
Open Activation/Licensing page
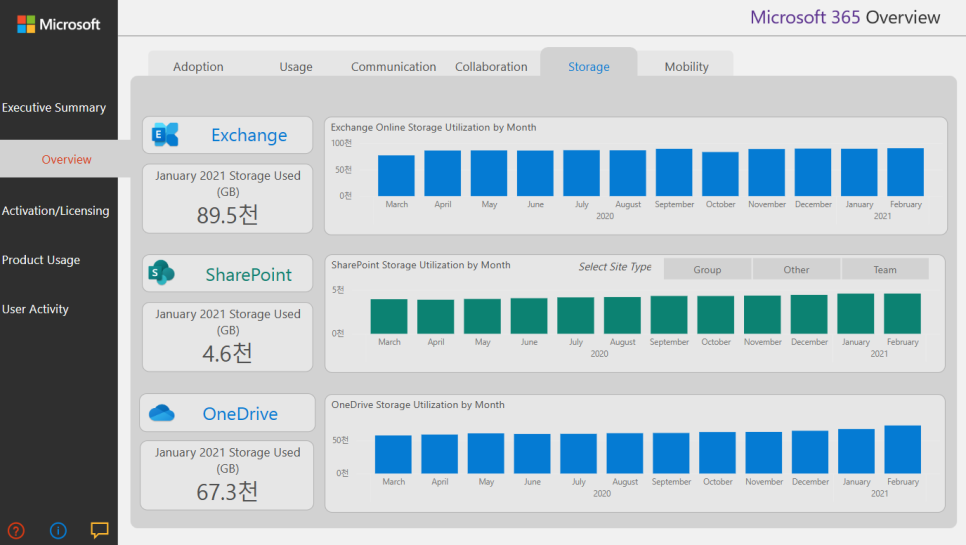tap(55, 211)
